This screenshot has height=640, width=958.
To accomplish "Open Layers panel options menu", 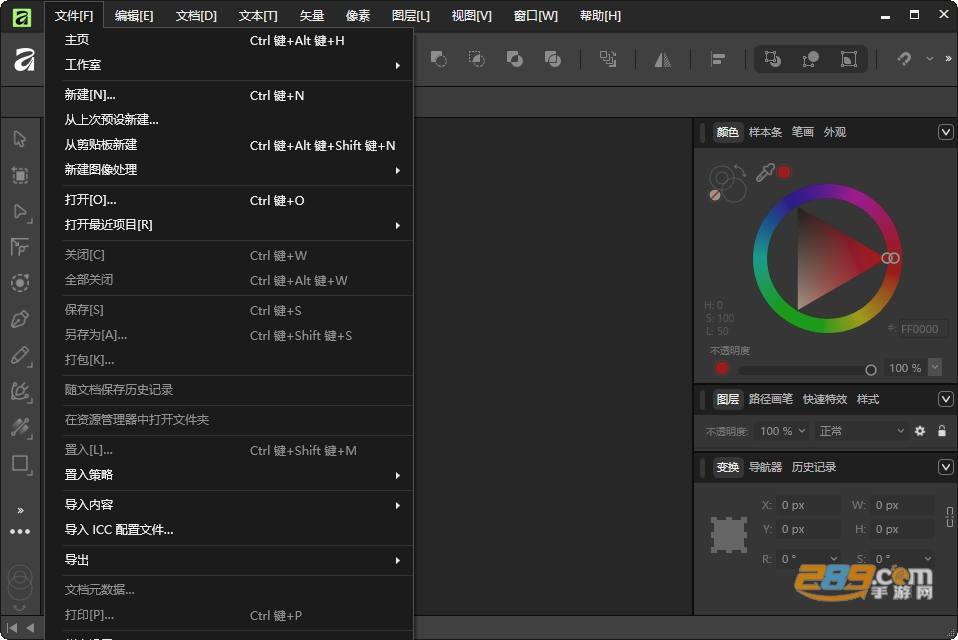I will (x=945, y=399).
